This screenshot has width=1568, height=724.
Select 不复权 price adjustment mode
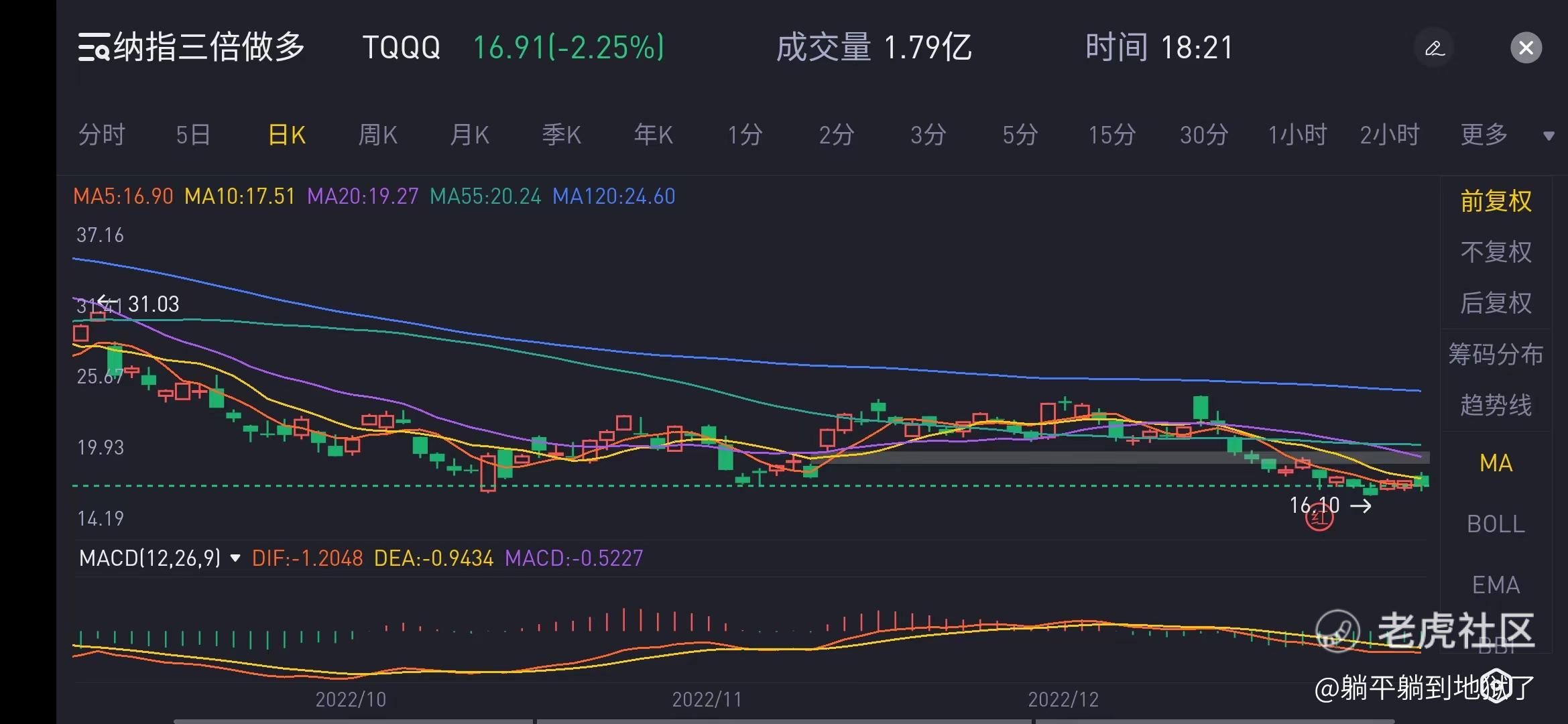1496,252
